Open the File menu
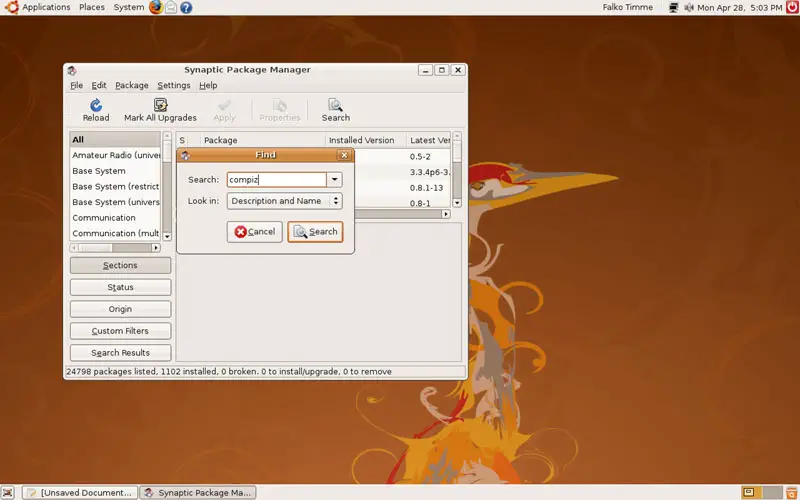 77,85
